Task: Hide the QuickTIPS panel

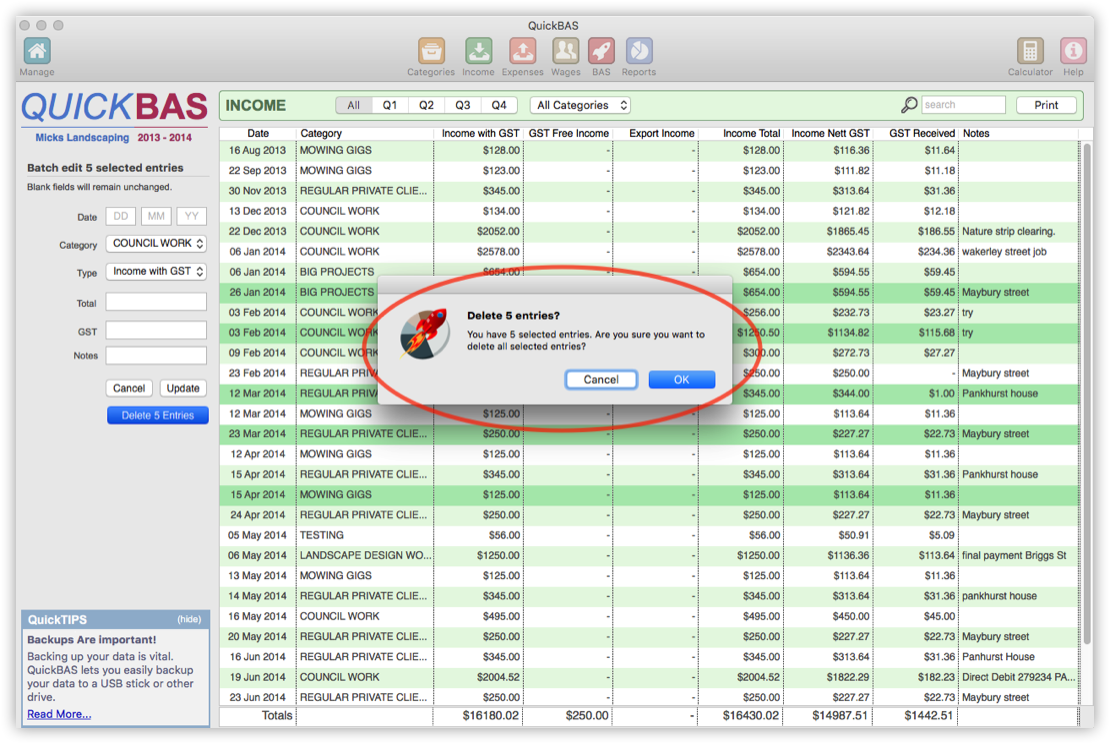Action: coord(189,620)
